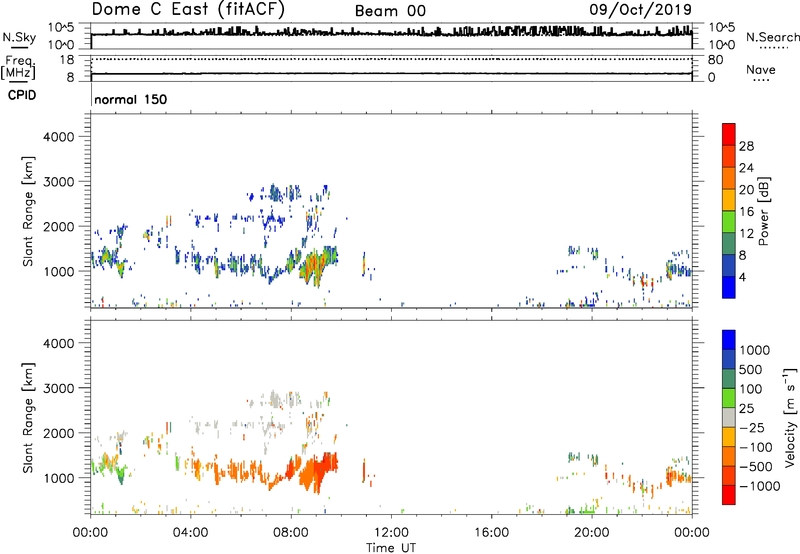Click the '10^5' left noise axis label
The width and height of the screenshot is (800, 554).
tap(61, 28)
